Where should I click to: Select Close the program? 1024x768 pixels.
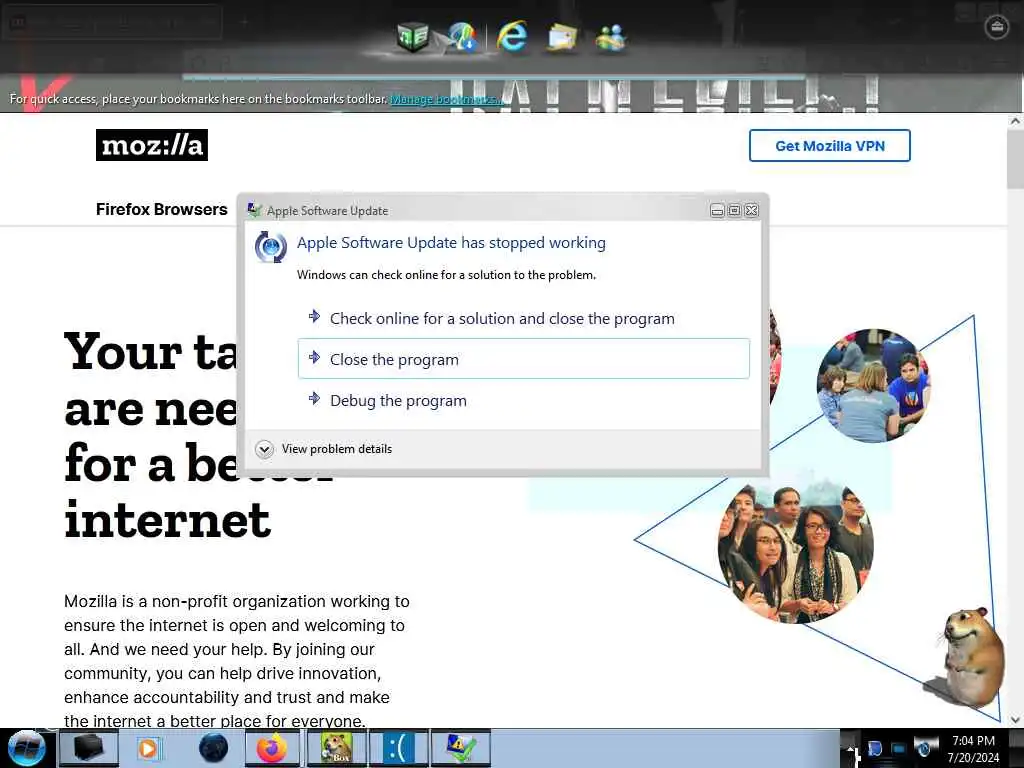click(x=523, y=359)
